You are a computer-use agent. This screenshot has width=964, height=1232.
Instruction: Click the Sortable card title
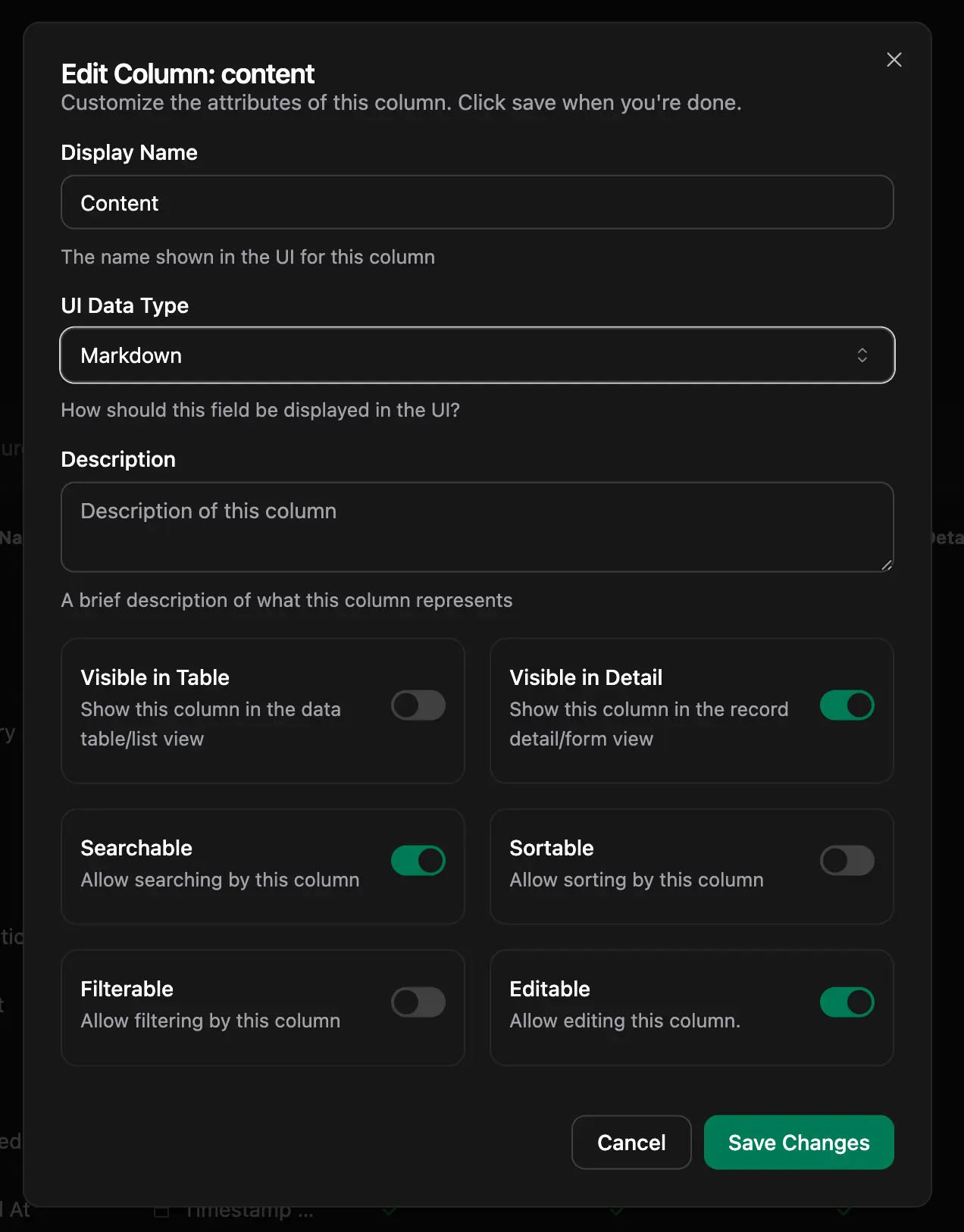tap(551, 848)
